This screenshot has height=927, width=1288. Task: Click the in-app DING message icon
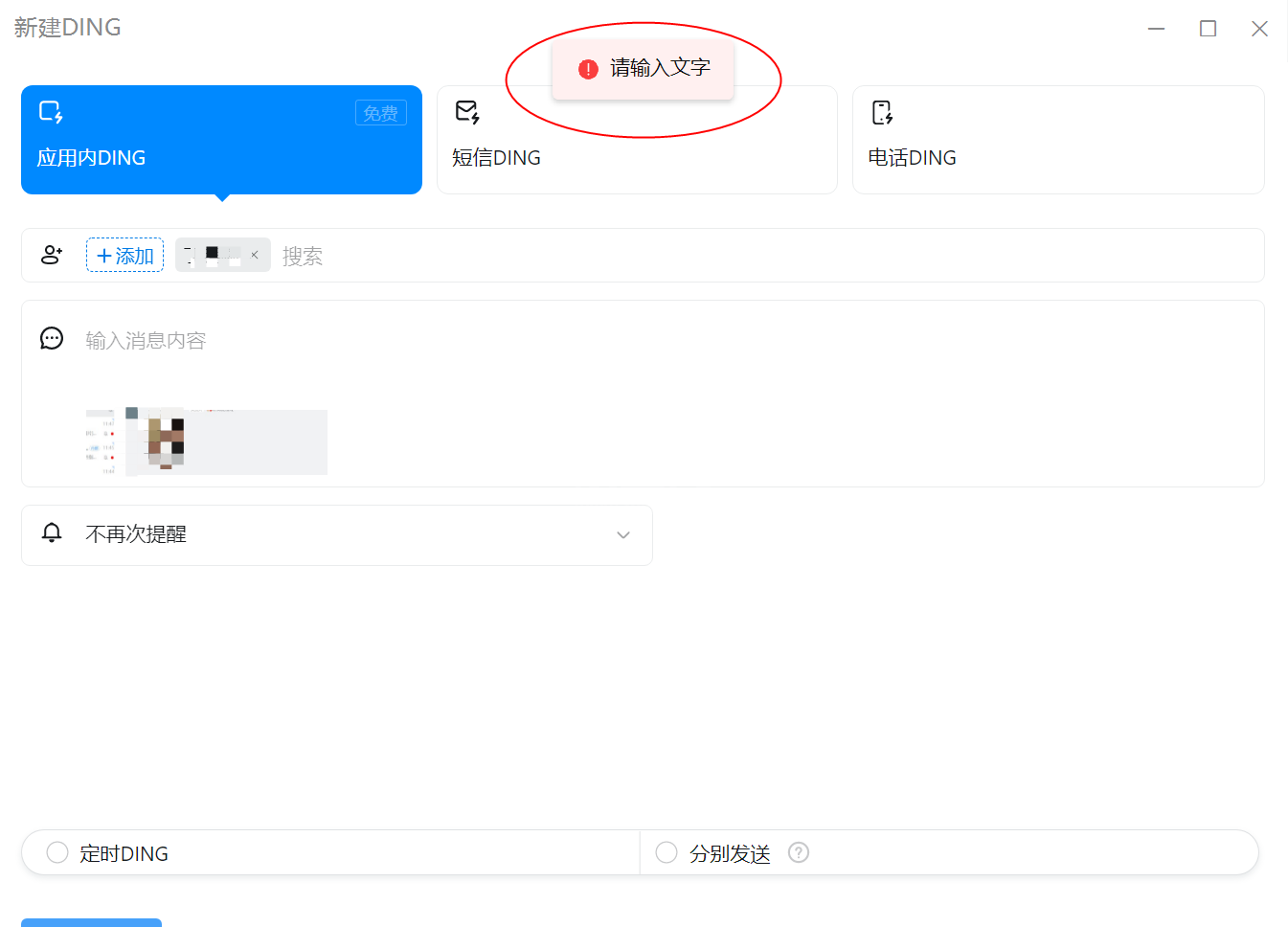tap(51, 112)
